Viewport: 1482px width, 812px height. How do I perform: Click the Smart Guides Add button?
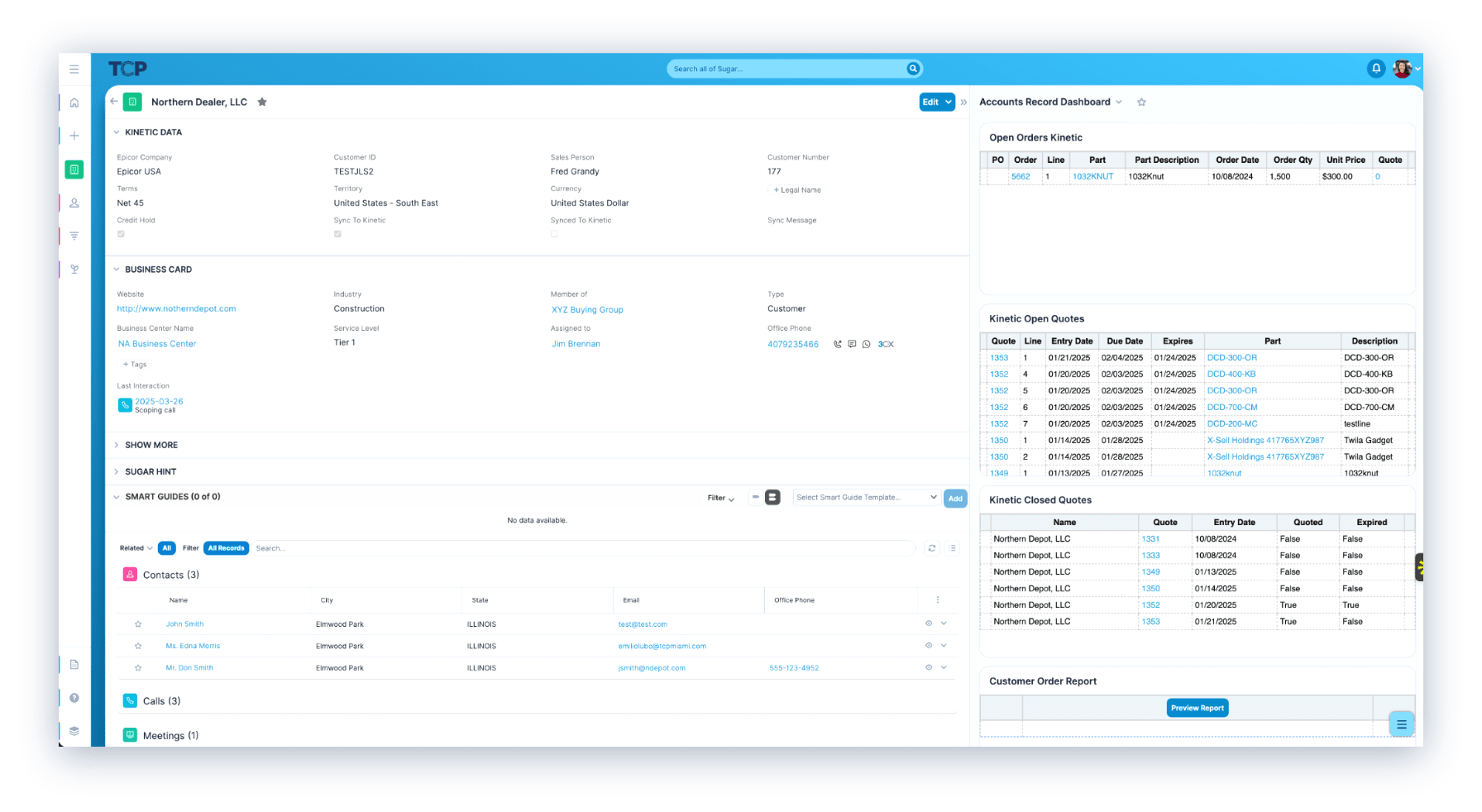[x=955, y=498]
